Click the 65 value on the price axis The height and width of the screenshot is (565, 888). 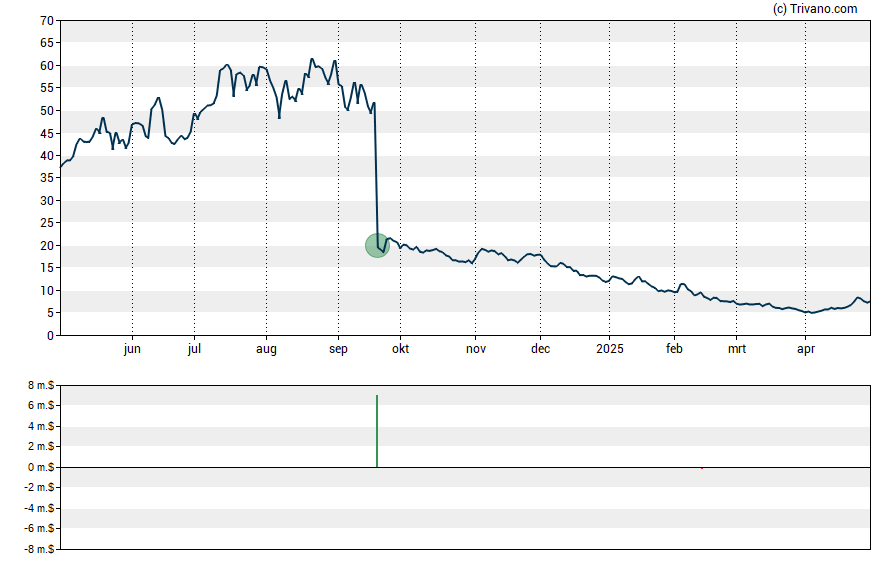pos(47,43)
